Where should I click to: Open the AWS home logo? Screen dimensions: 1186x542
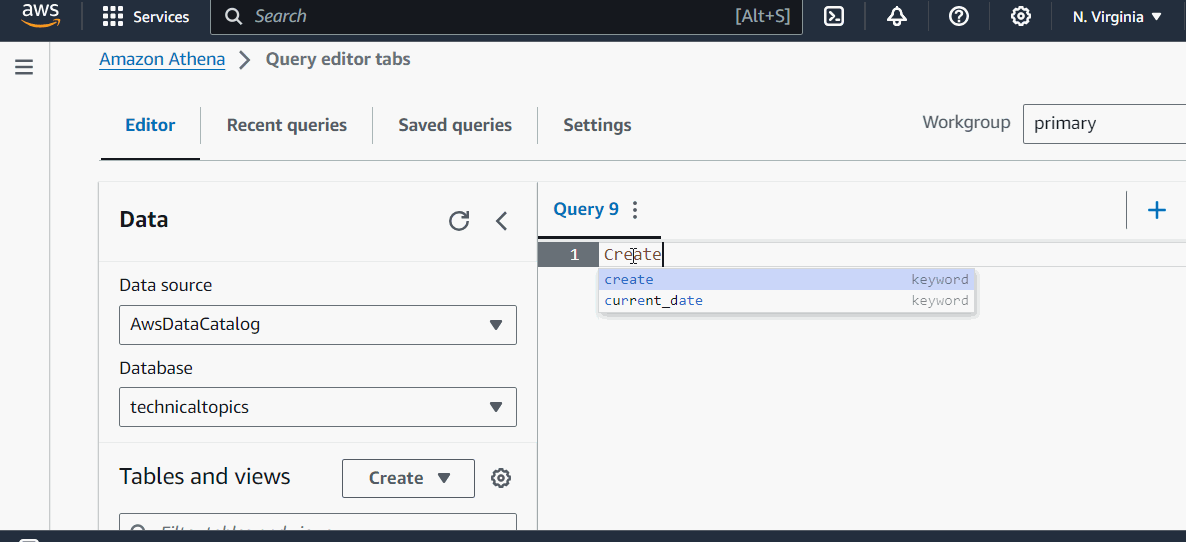point(41,17)
